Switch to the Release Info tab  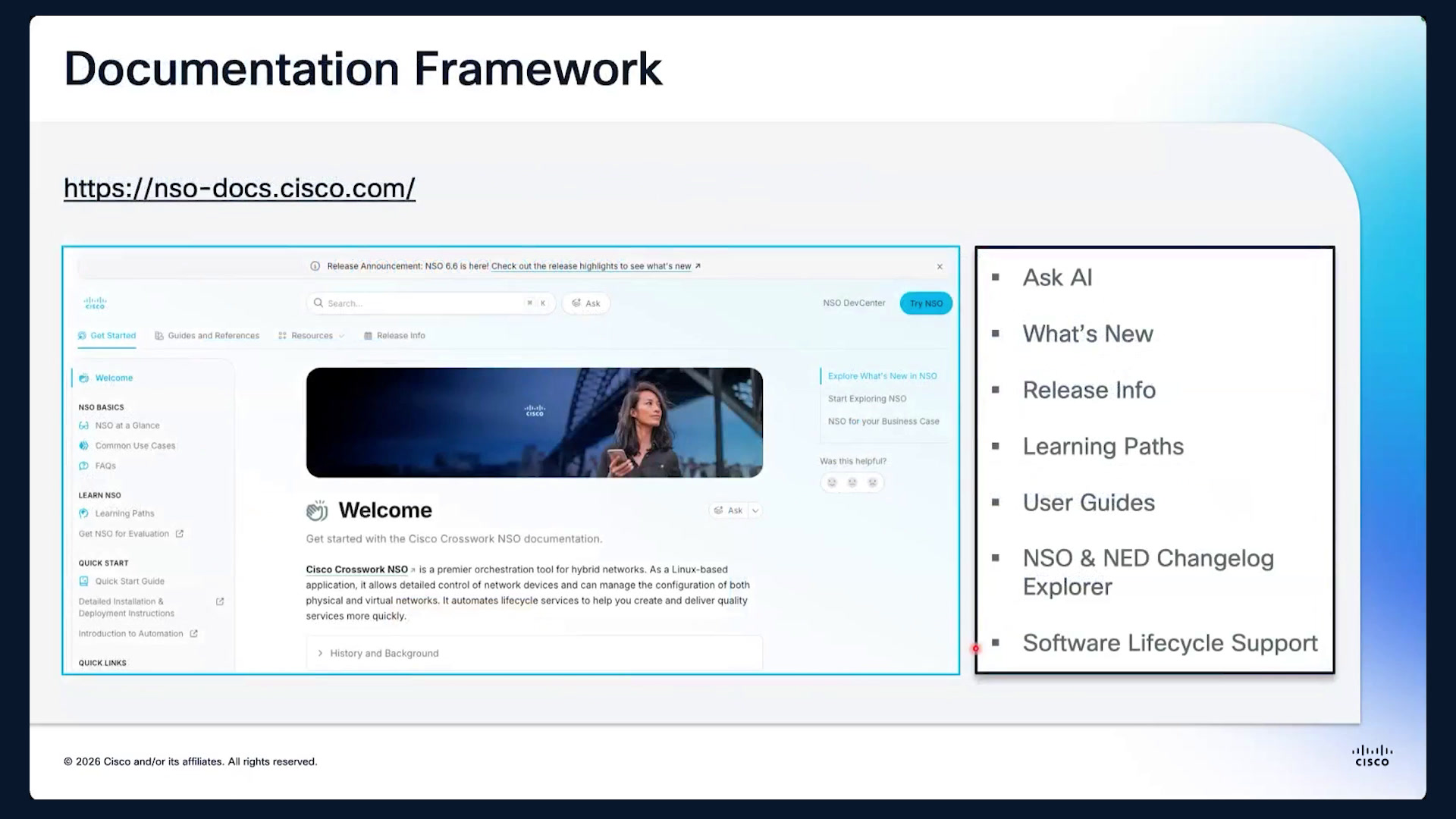[394, 336]
